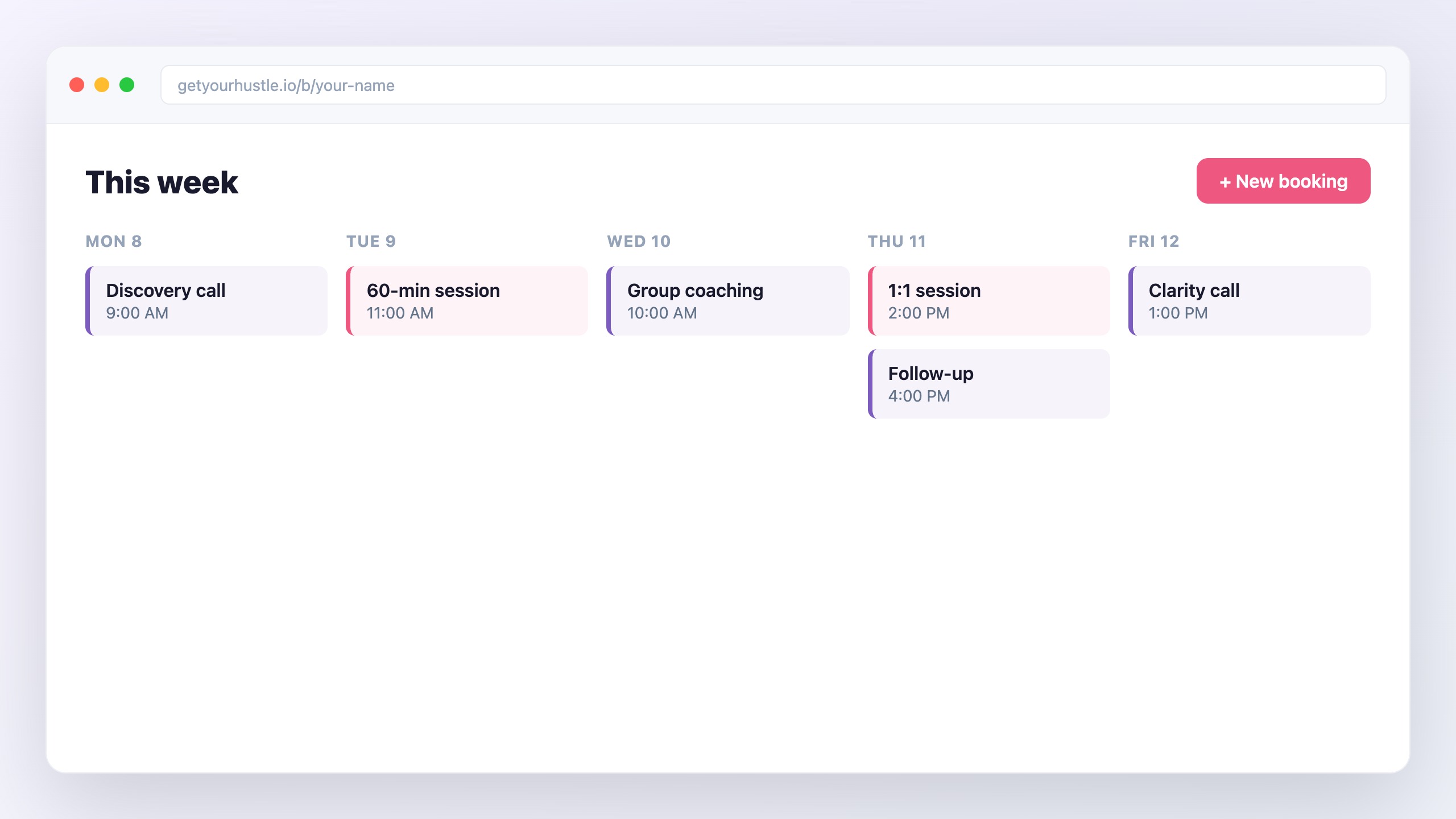Select the Clarity call booking card

pyautogui.click(x=1250, y=301)
